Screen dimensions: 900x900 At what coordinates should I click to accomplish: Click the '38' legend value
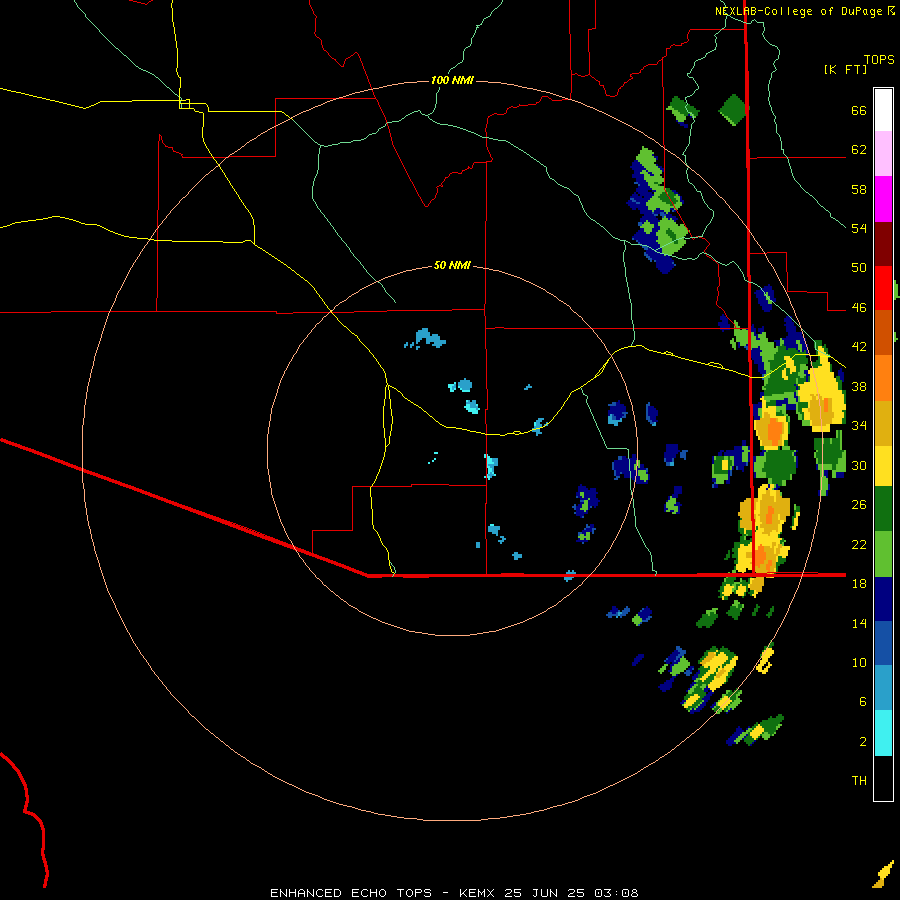point(859,387)
